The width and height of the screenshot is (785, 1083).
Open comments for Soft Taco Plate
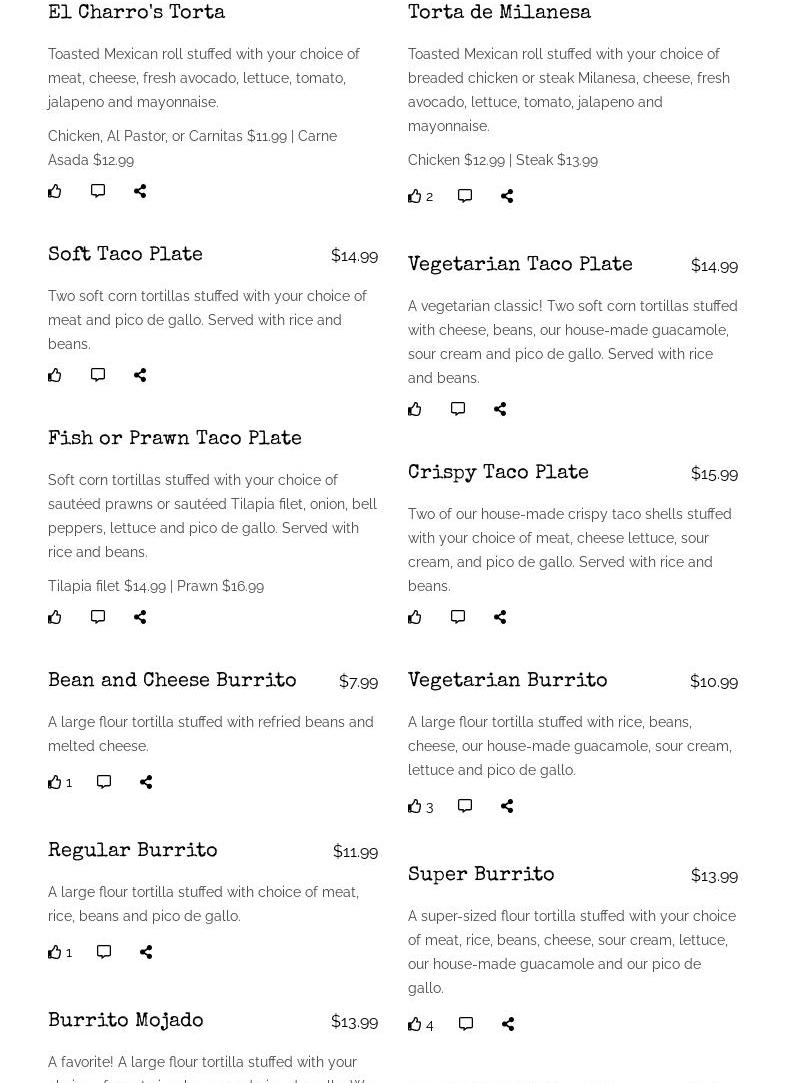tap(98, 375)
